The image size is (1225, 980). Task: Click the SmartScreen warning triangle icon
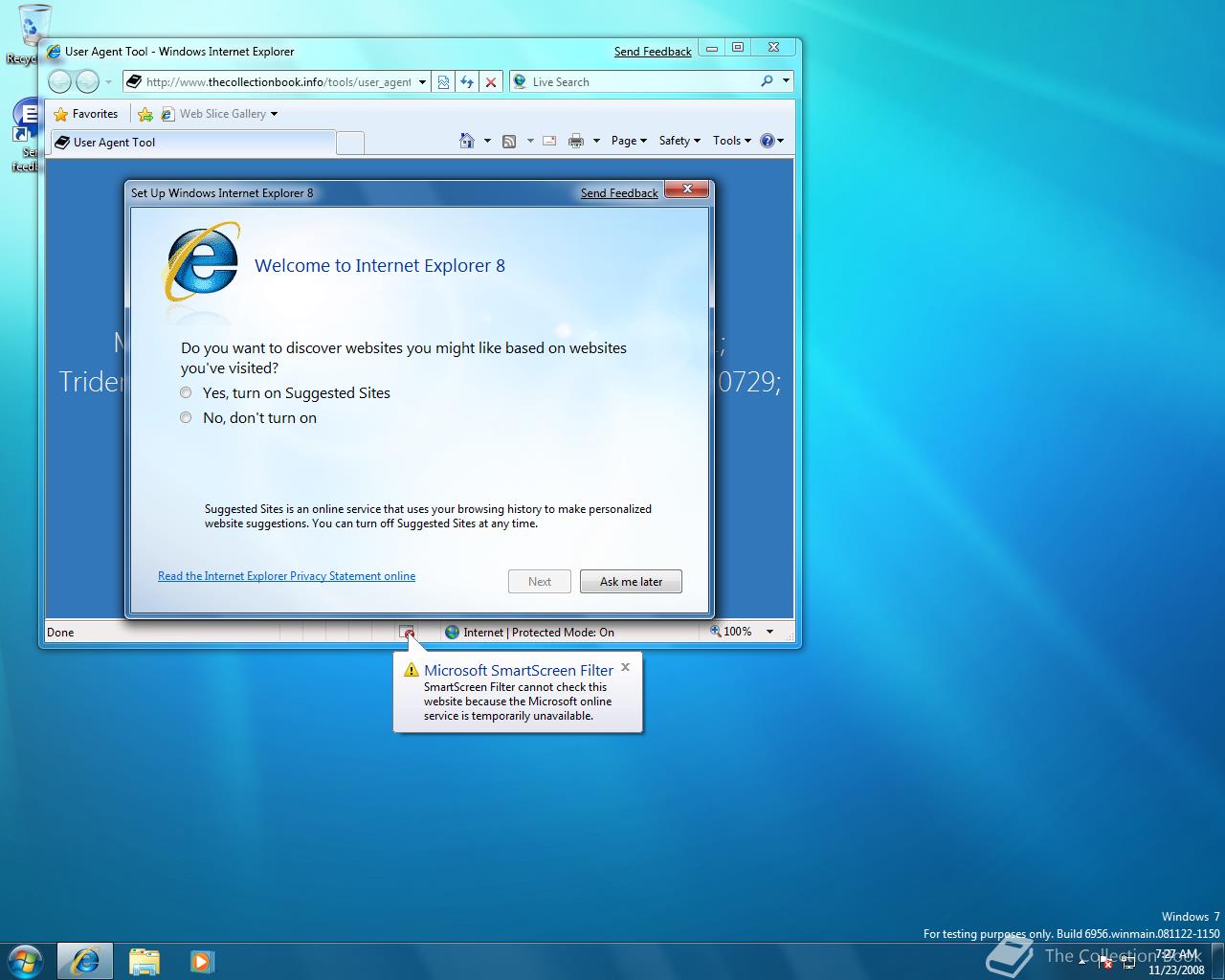[412, 670]
